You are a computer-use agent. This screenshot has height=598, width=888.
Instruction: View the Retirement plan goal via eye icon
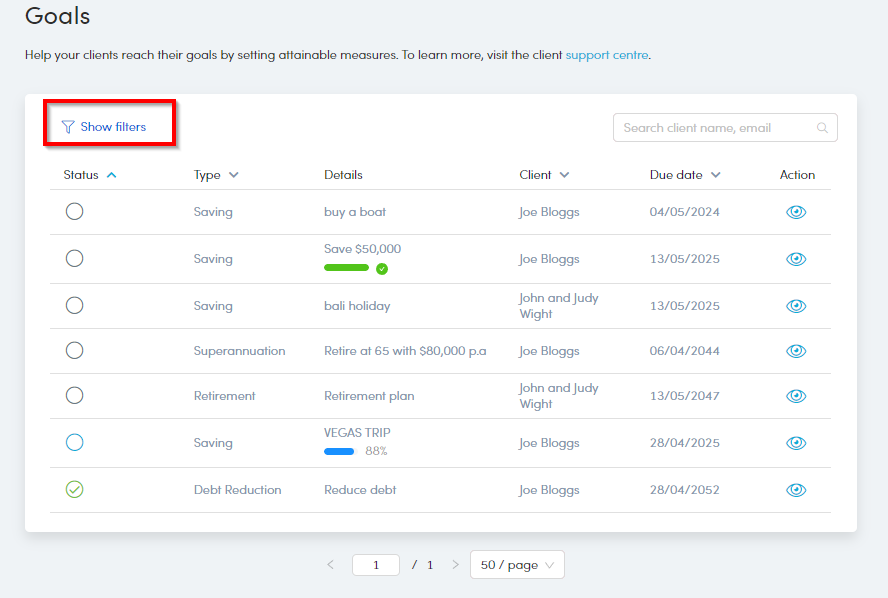[x=796, y=396]
